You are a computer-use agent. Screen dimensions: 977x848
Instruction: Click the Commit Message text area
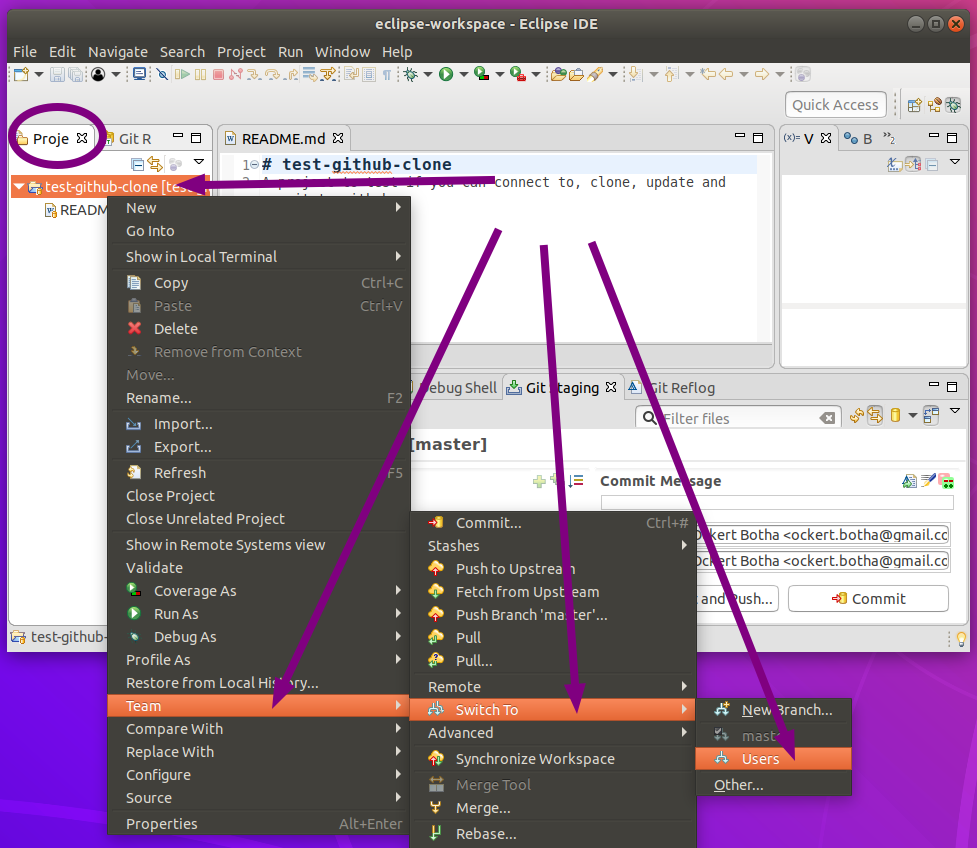pos(777,503)
